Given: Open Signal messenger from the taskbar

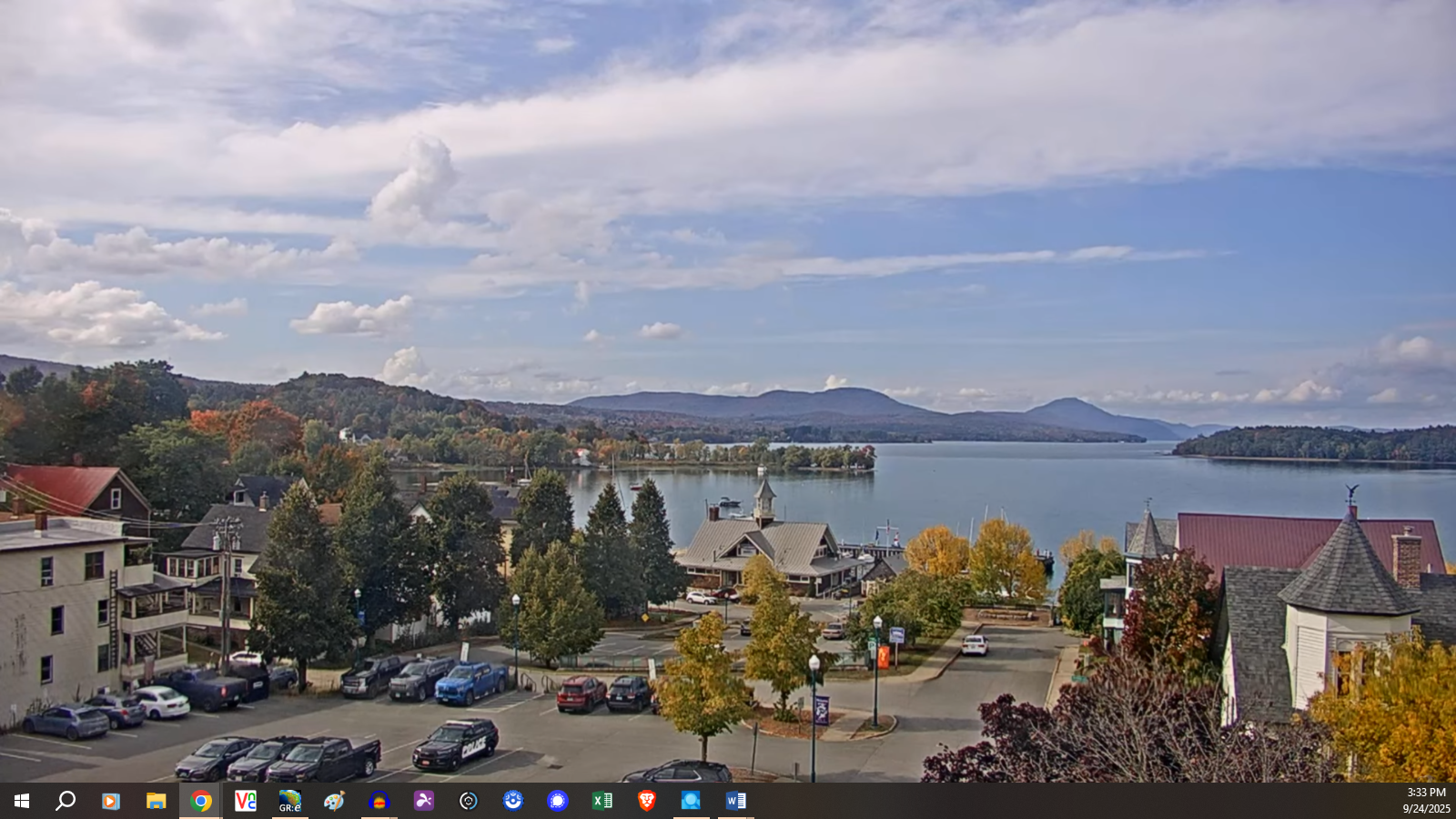Looking at the screenshot, I should (558, 801).
